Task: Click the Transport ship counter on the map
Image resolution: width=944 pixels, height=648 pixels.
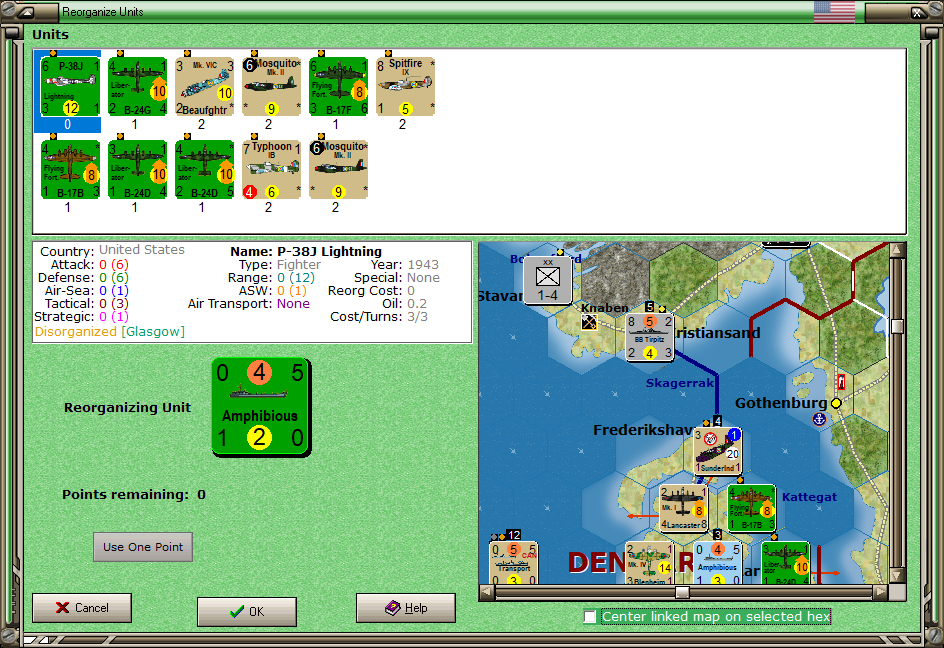Action: click(514, 563)
